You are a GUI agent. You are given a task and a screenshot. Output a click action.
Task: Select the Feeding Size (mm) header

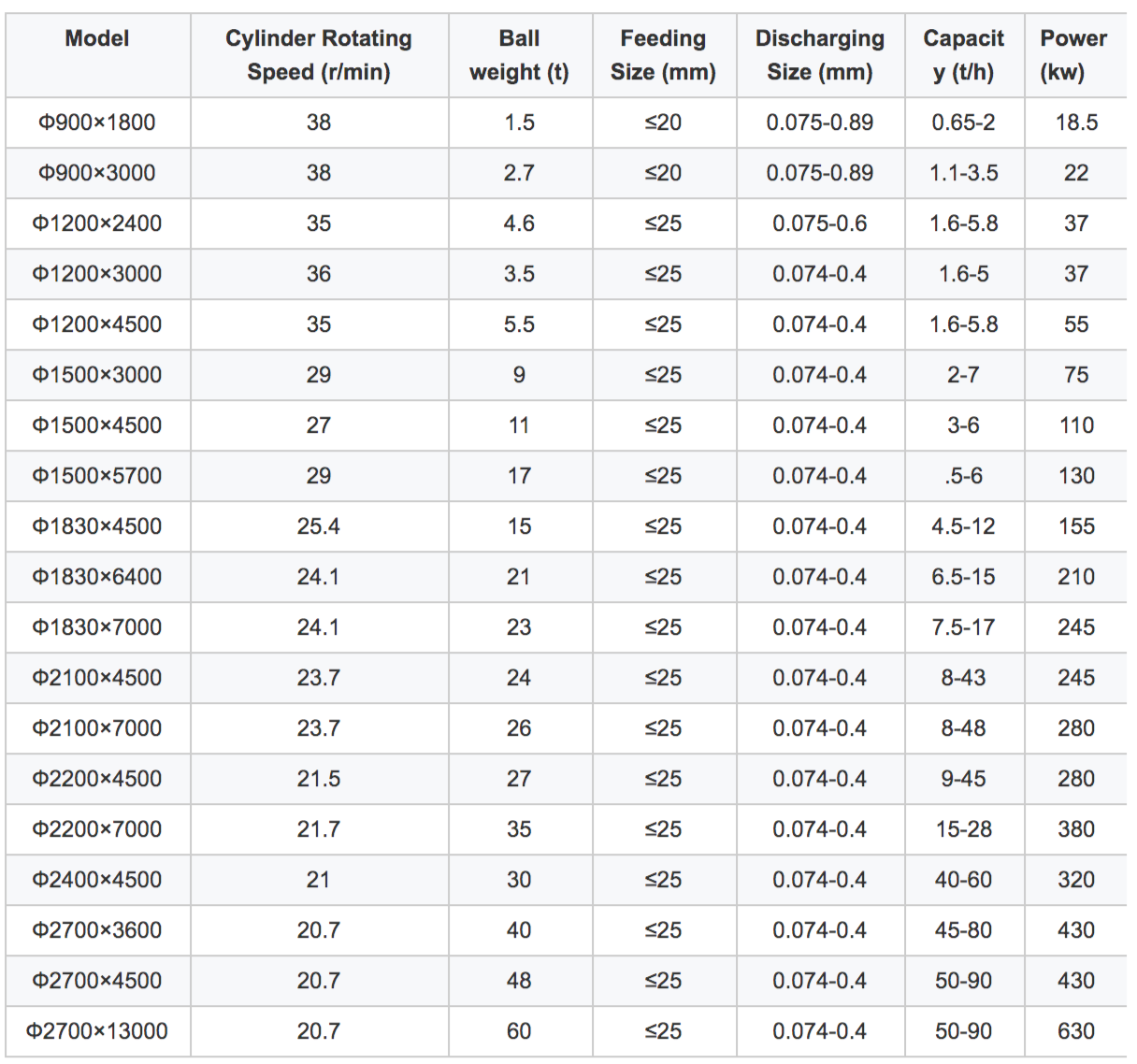(663, 55)
